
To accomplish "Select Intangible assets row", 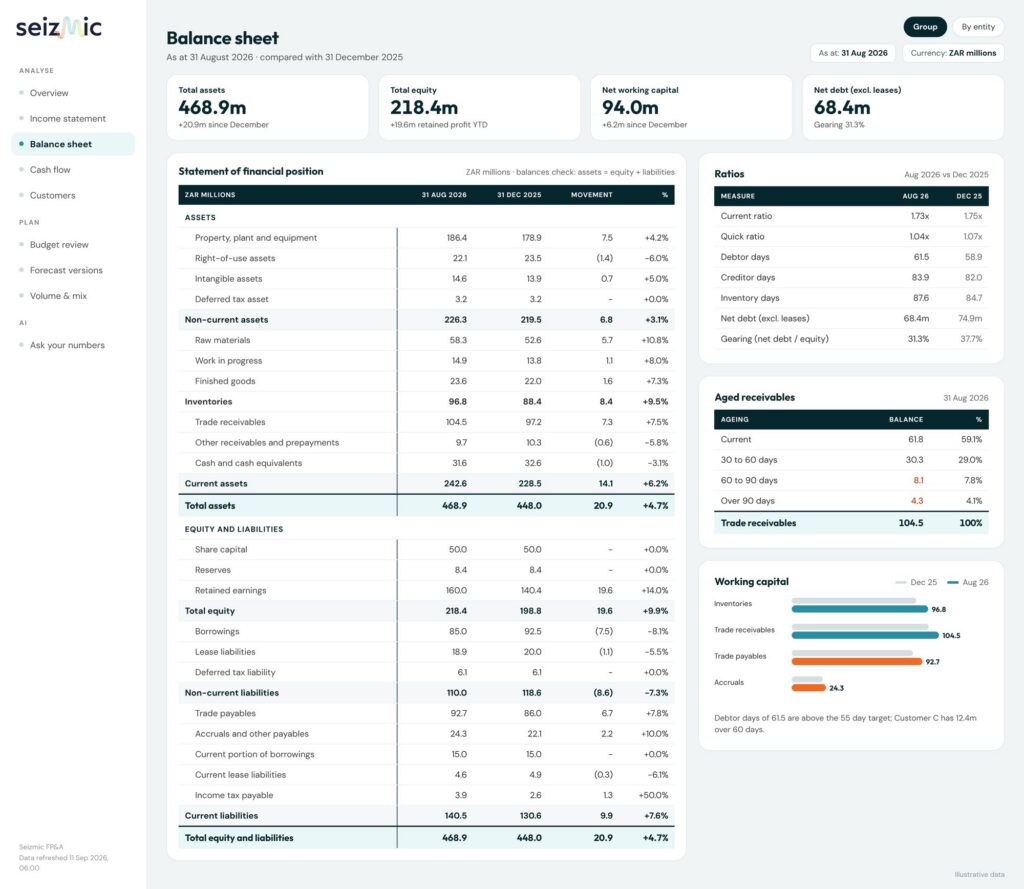I will [x=426, y=278].
